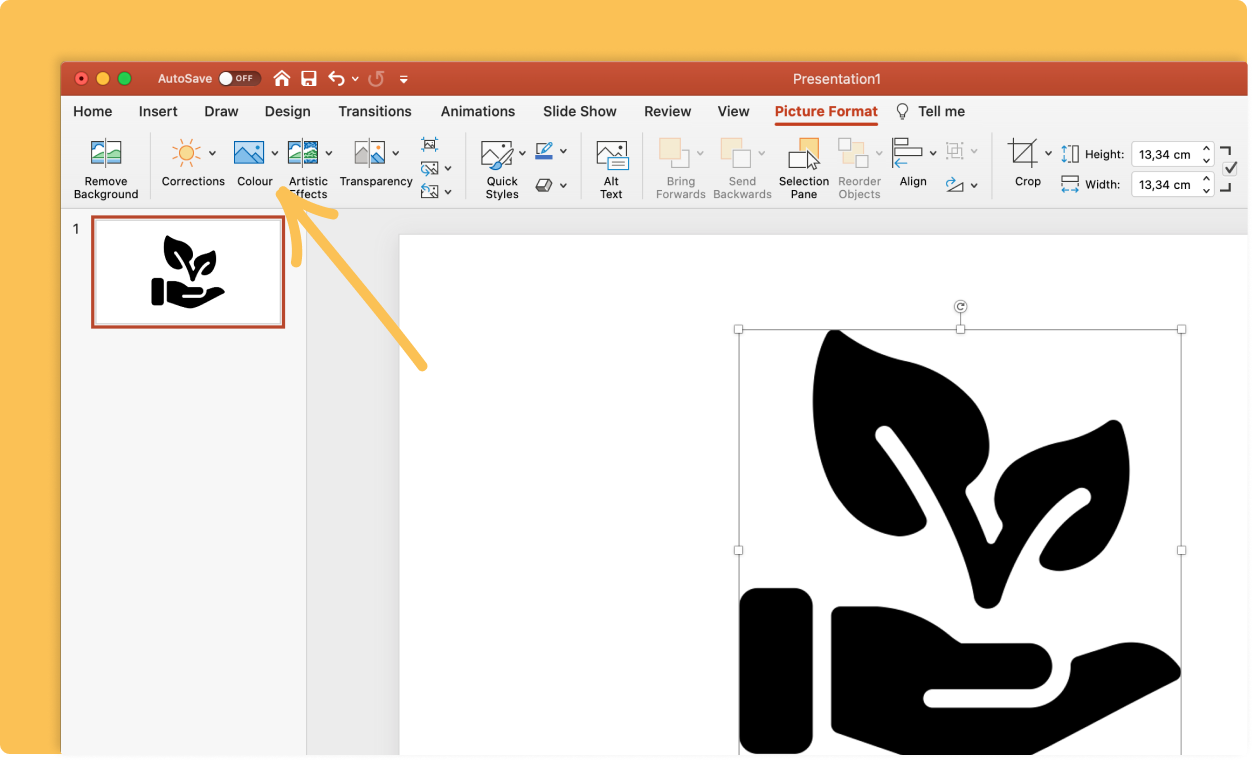Viewport: 1254px width, 761px height.
Task: Enable the lock aspect ratio checkbox
Action: pos(1230,168)
